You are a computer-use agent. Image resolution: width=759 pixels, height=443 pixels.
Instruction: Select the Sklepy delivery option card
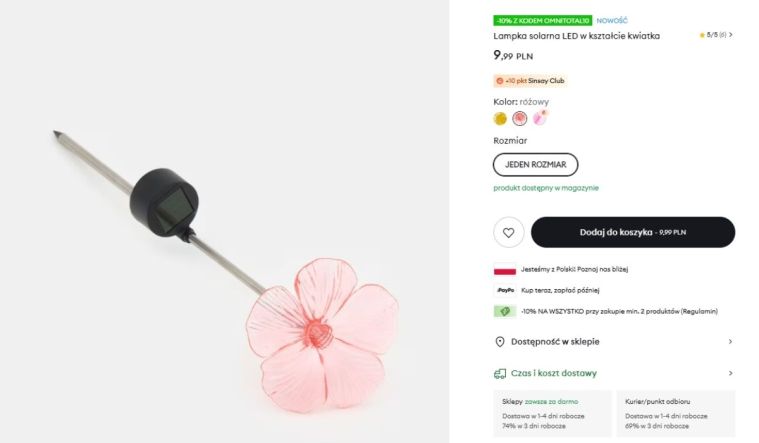tap(552, 413)
